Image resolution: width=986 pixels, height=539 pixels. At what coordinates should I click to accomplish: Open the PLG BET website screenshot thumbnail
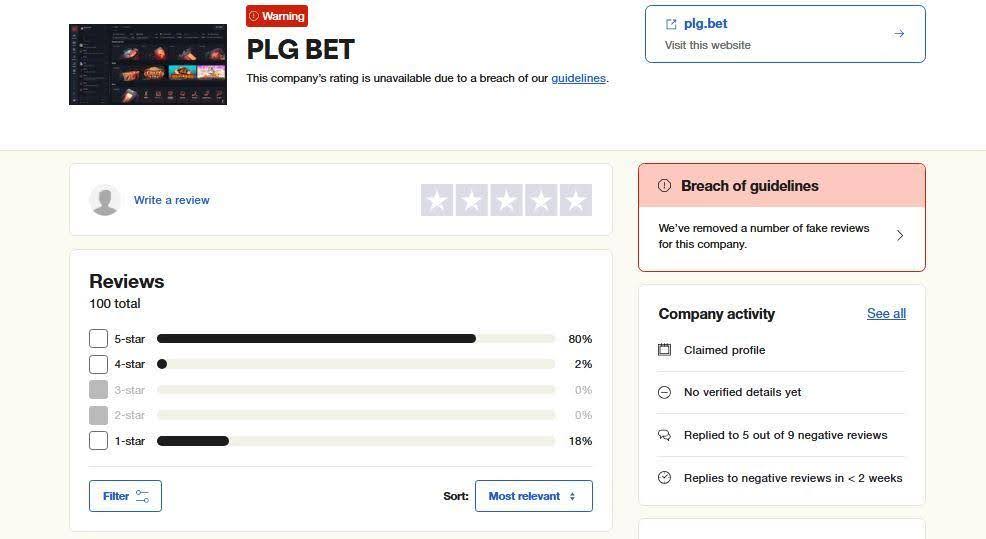[148, 64]
